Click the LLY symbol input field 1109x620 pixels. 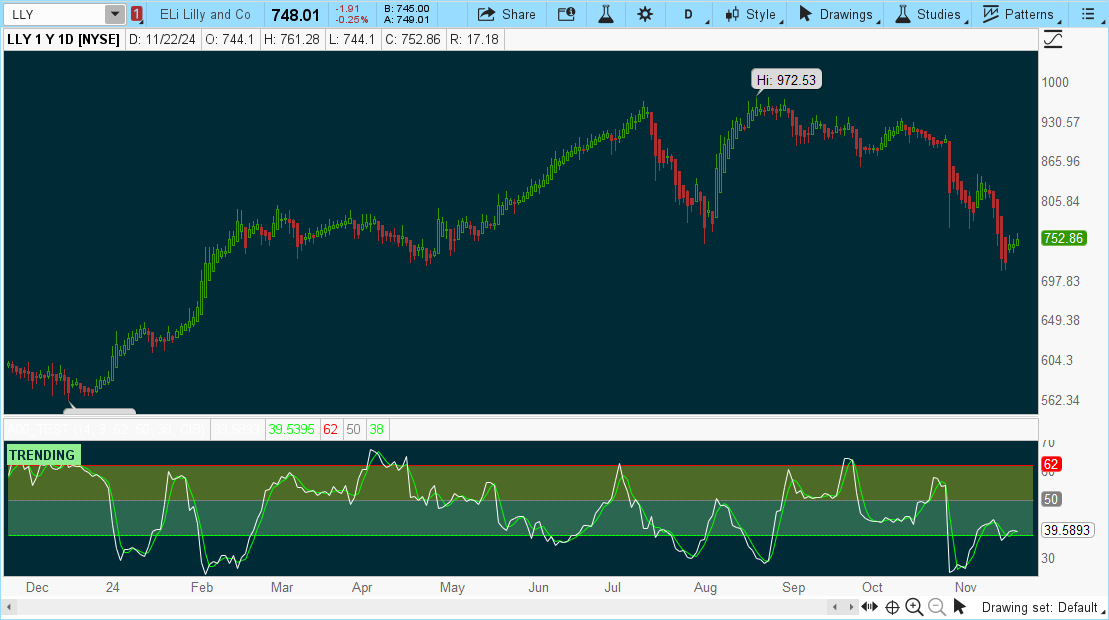pyautogui.click(x=54, y=14)
